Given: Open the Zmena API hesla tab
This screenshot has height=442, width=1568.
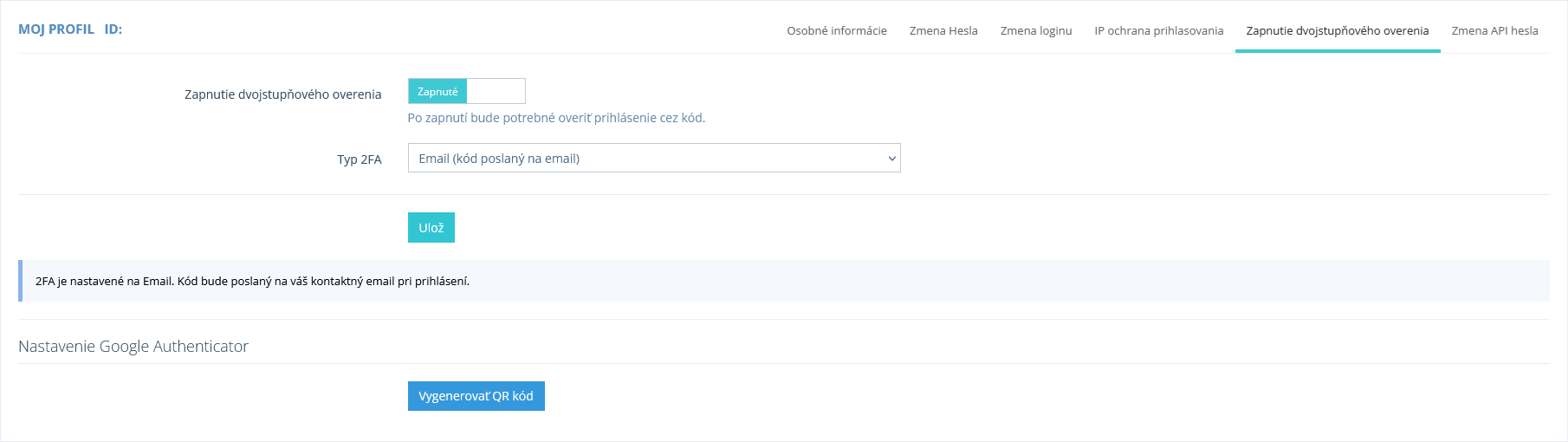Looking at the screenshot, I should (1494, 30).
